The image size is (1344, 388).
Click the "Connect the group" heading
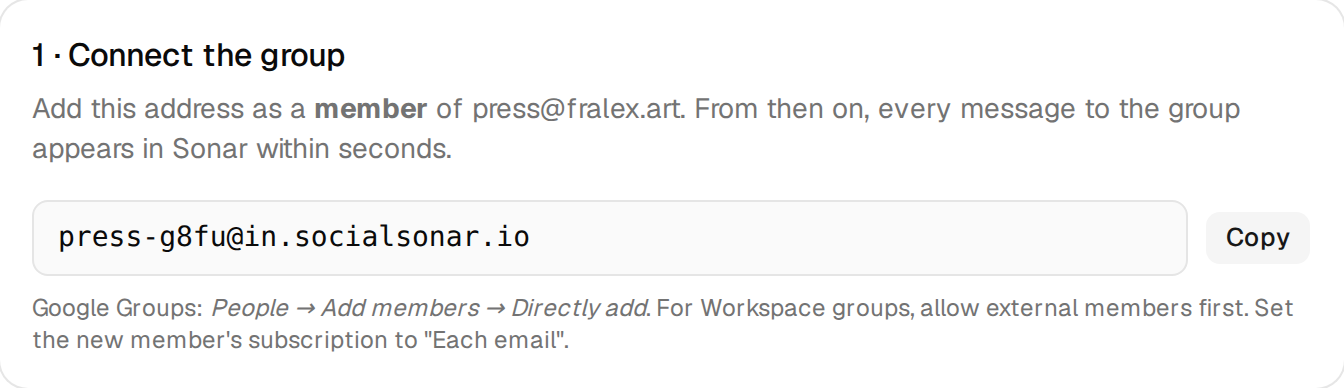(207, 56)
